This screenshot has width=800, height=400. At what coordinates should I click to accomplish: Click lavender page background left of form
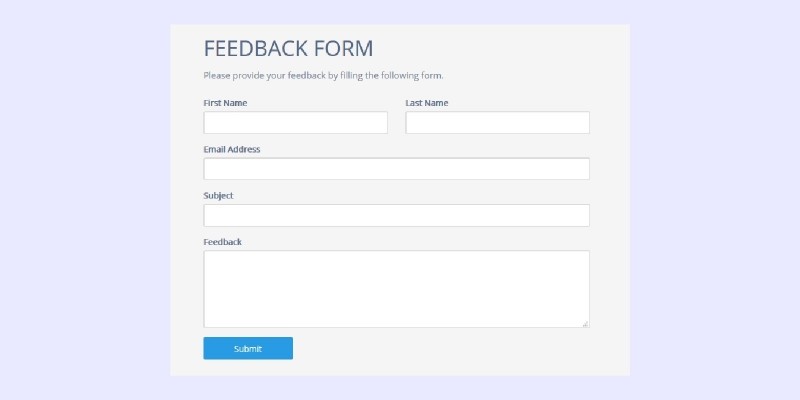click(x=85, y=200)
